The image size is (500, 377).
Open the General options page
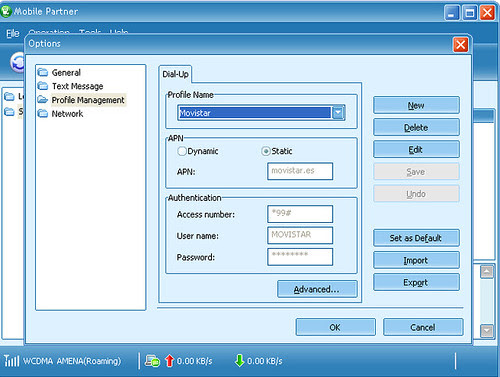pos(66,72)
